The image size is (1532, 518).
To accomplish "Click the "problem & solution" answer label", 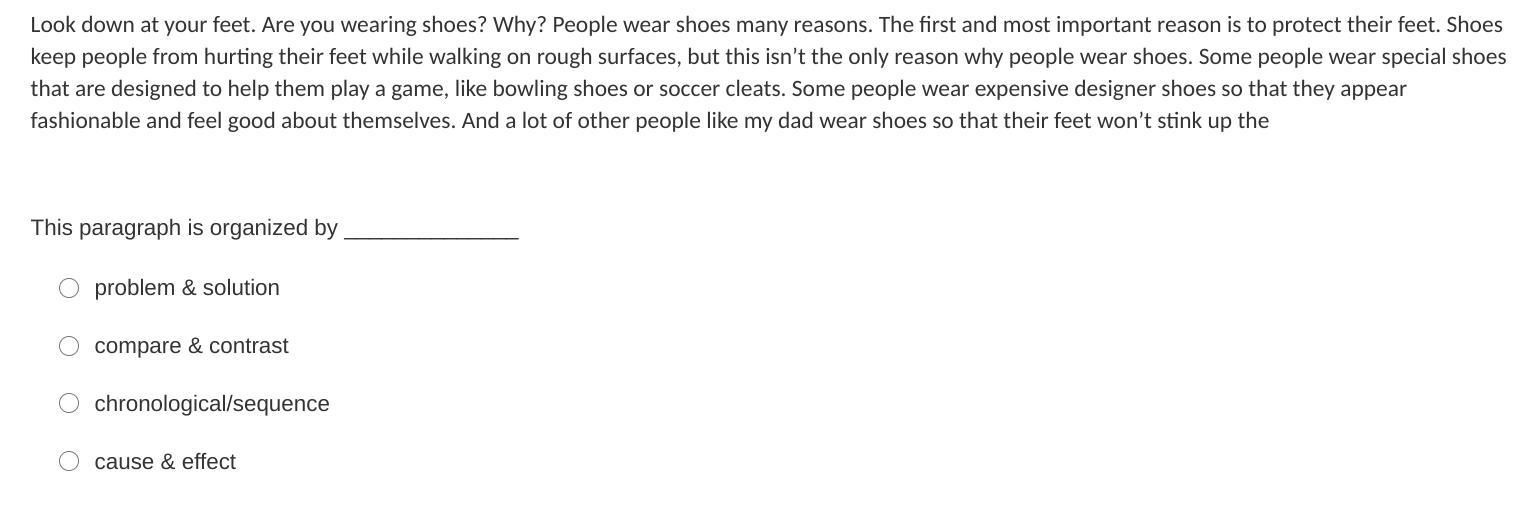I will click(187, 288).
